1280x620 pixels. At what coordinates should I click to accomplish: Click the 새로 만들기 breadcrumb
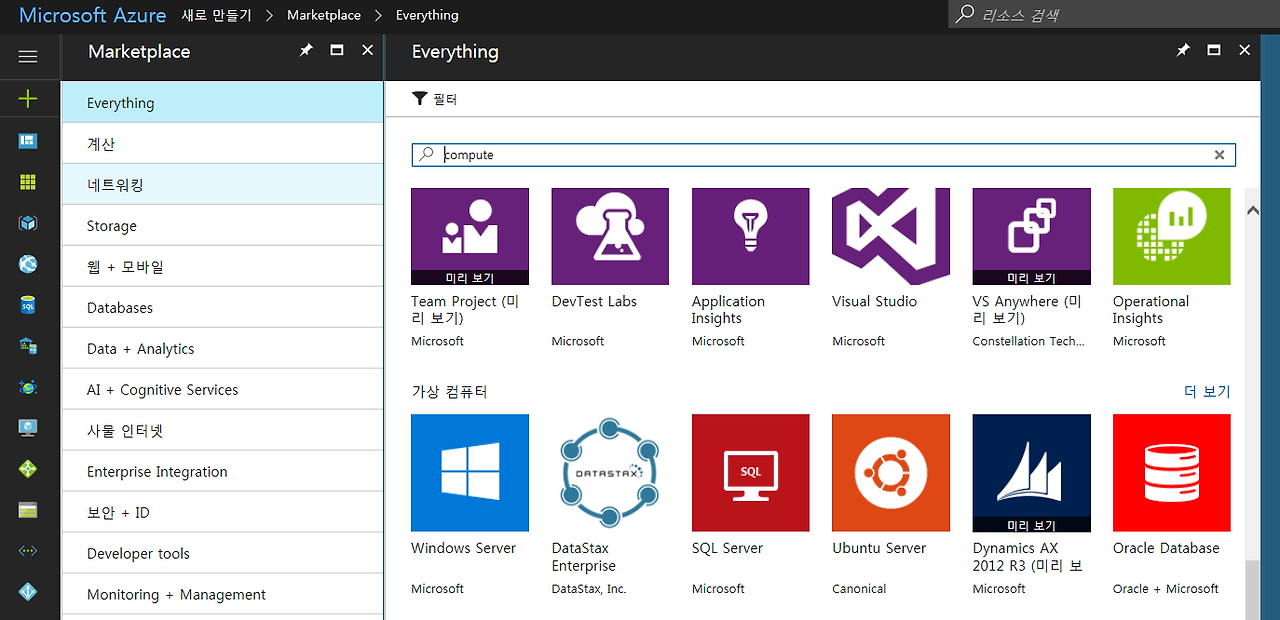(x=217, y=15)
